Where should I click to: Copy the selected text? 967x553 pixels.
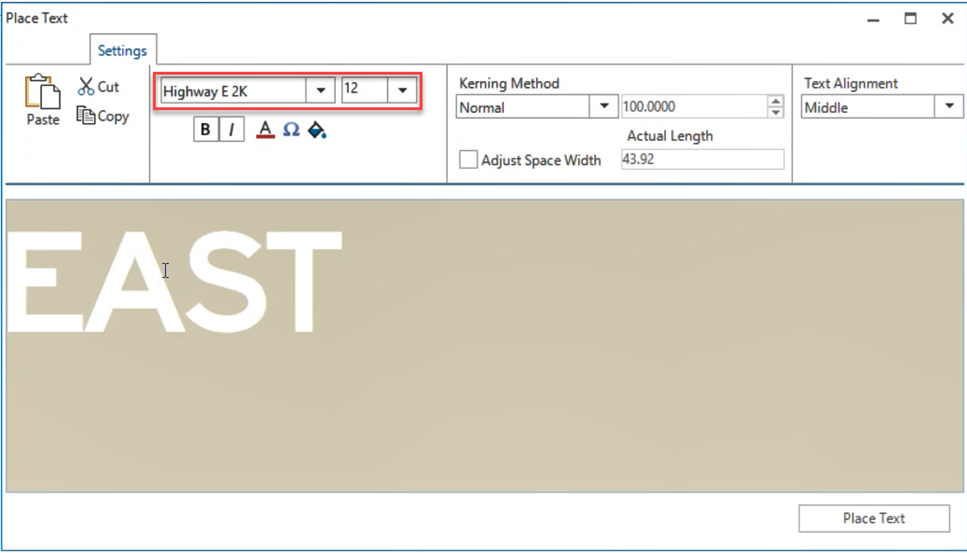tap(102, 116)
